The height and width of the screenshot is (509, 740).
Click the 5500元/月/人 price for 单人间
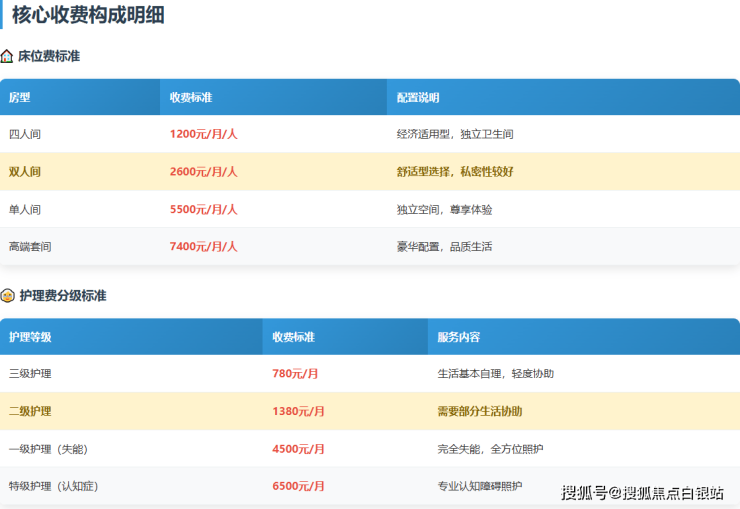[x=203, y=210]
